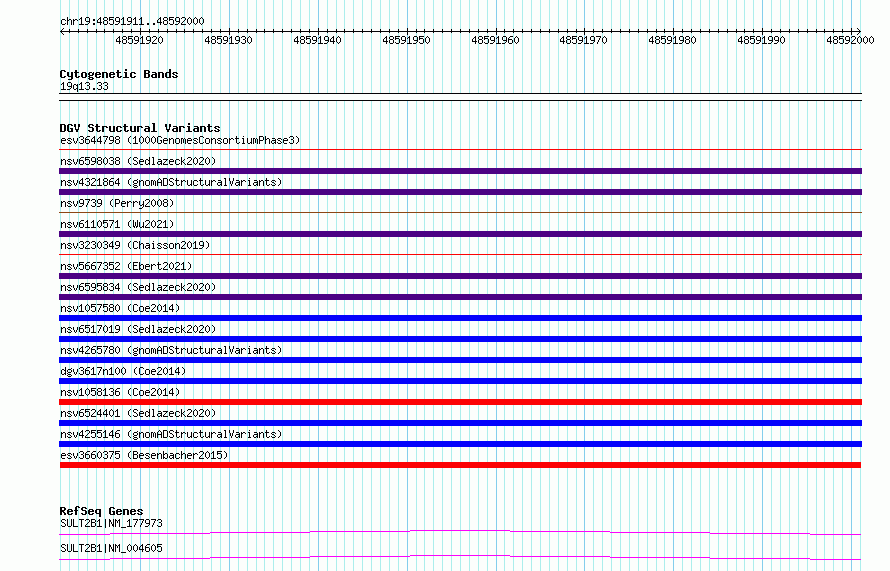
Task: Click ruler position 48591970
Action: point(583,40)
